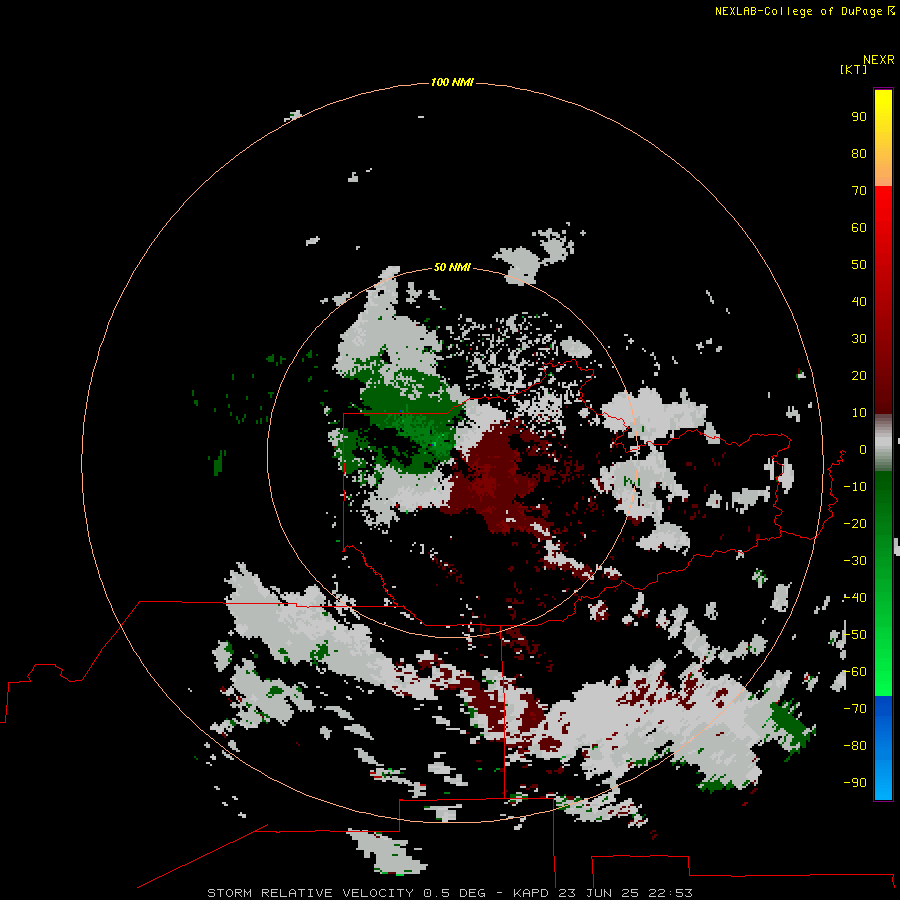The image size is (900, 900).
Task: Select the -20 value on velocity scale
Action: pos(855,523)
